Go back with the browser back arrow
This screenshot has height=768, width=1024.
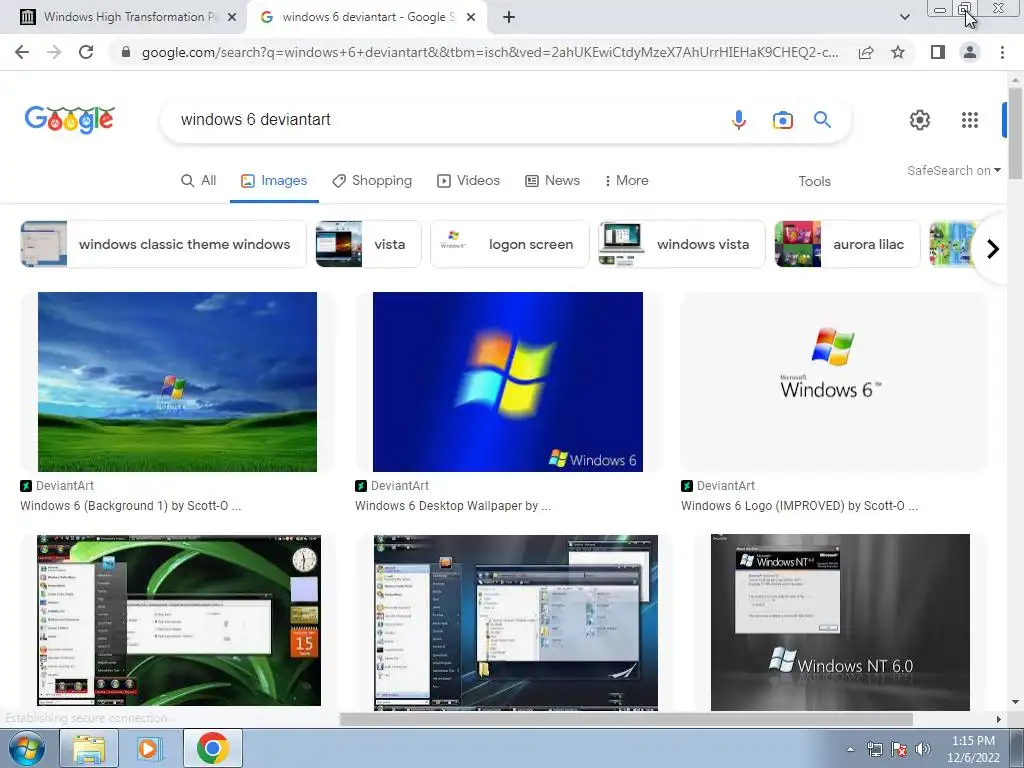pos(22,52)
